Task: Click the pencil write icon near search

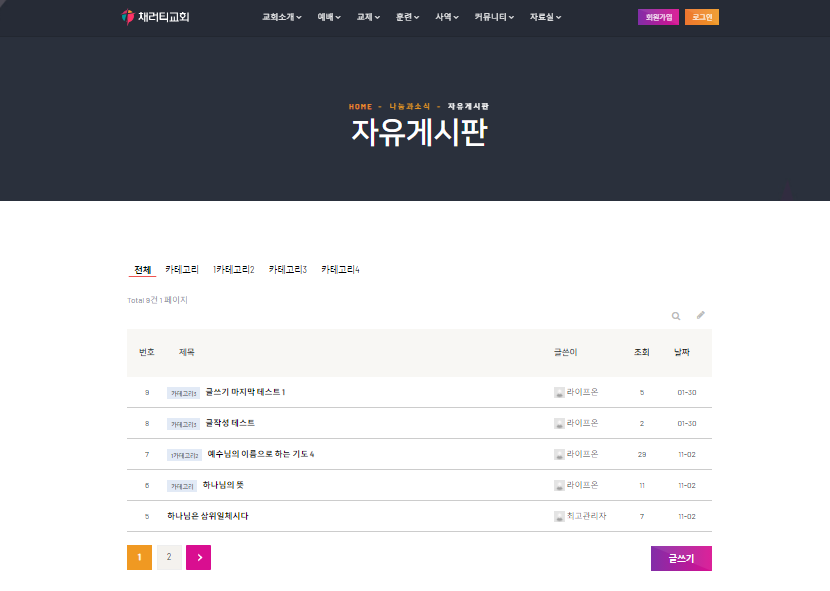Action: point(701,314)
